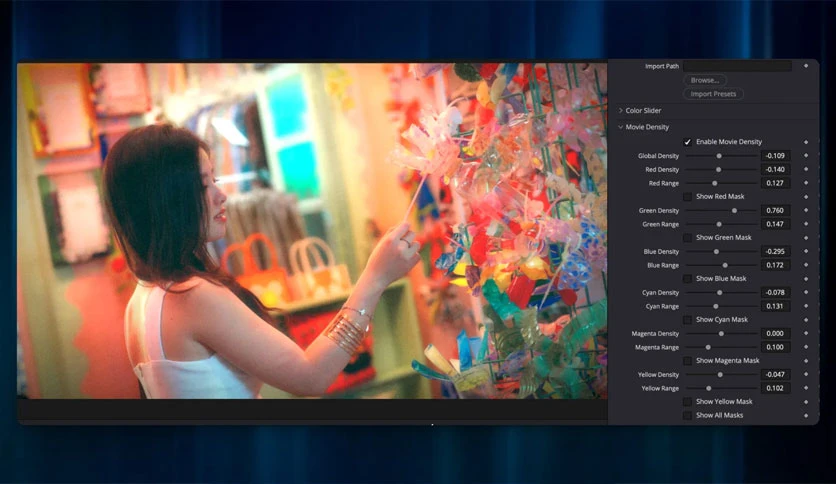This screenshot has width=836, height=484.
Task: Select Global Density value field -0.109
Action: (775, 156)
